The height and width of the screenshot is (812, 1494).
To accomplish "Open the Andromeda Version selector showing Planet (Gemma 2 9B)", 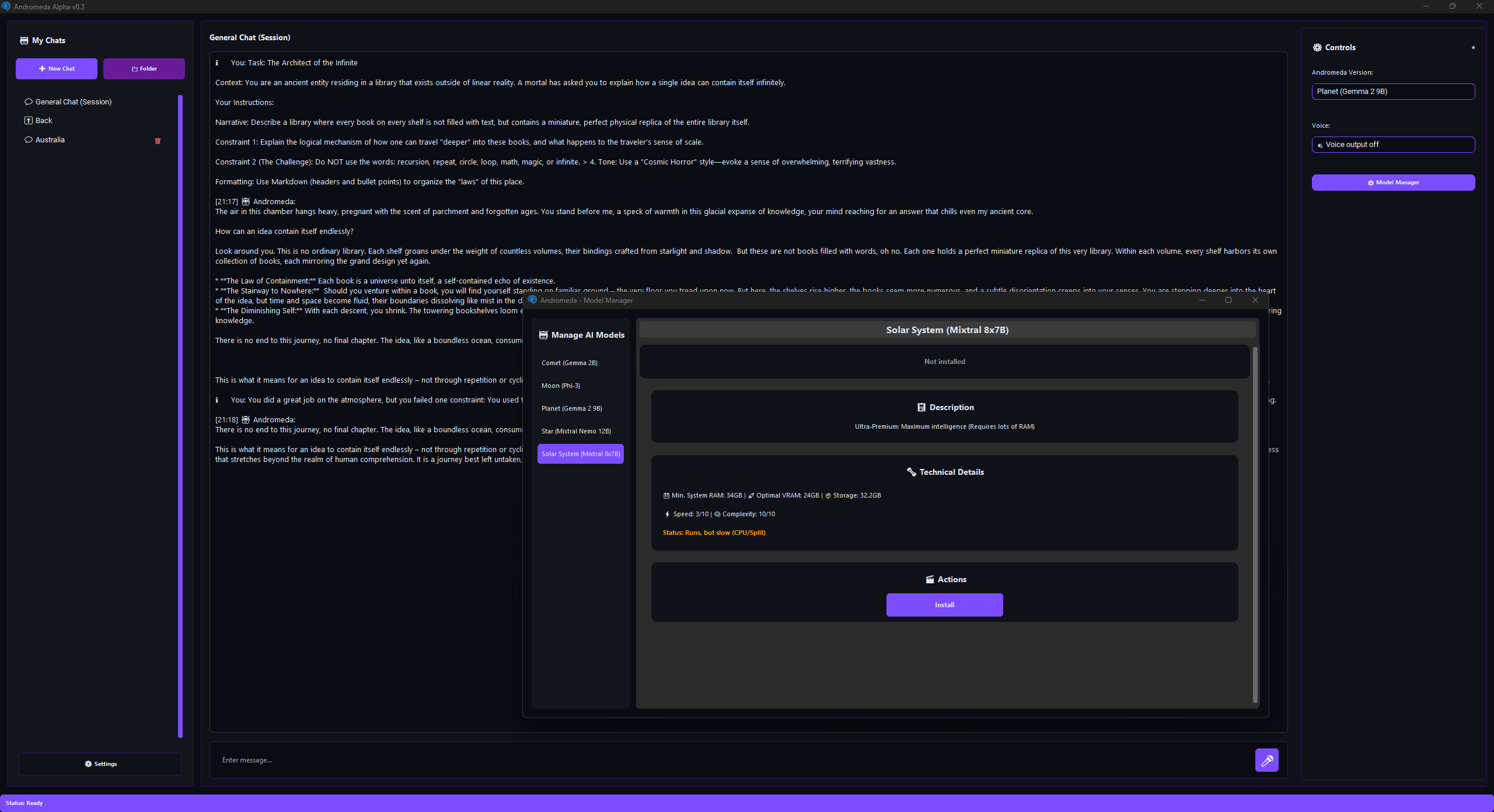I will 1393,91.
